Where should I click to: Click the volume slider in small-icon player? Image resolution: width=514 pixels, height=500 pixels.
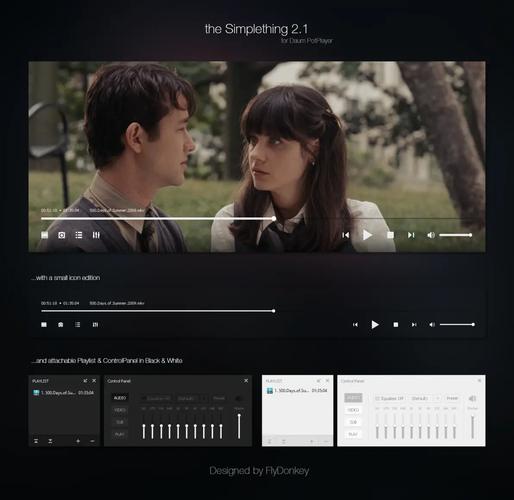[457, 325]
